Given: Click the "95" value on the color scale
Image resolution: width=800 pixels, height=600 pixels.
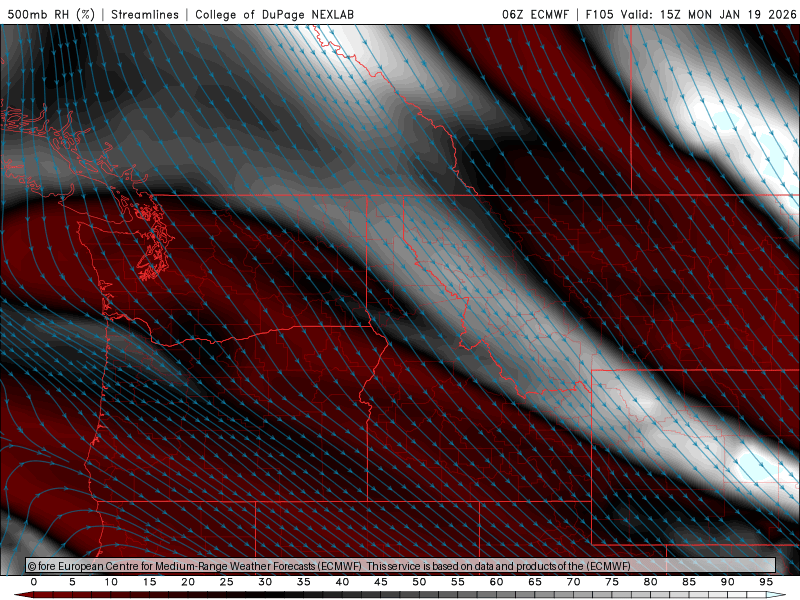Looking at the screenshot, I should [x=766, y=582].
